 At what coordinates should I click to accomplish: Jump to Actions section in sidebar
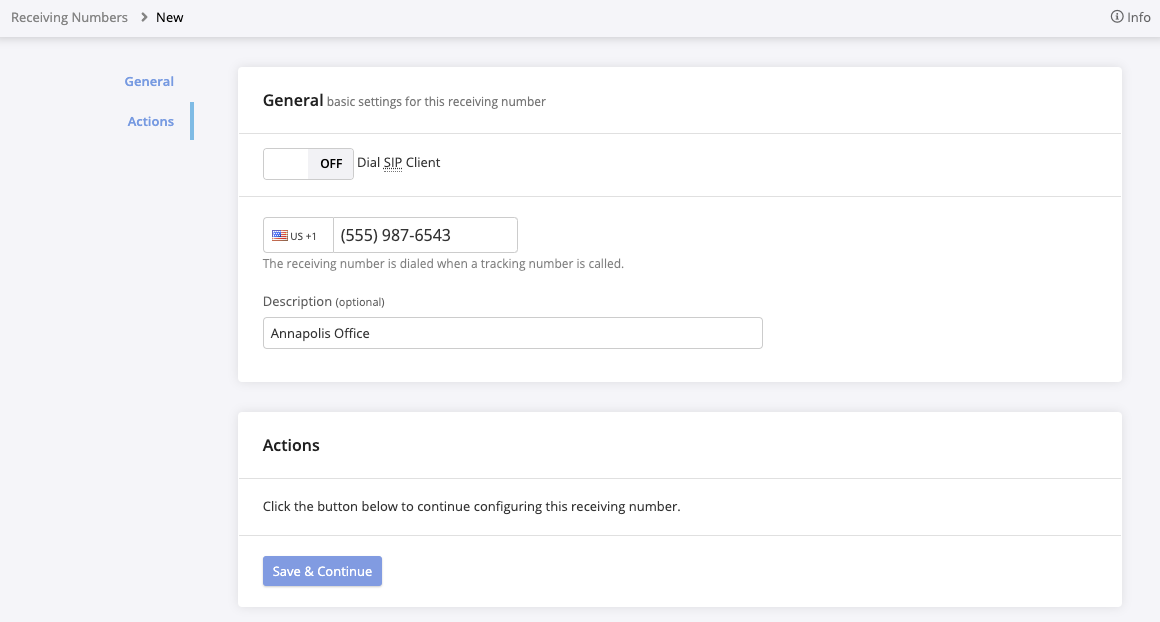151,121
